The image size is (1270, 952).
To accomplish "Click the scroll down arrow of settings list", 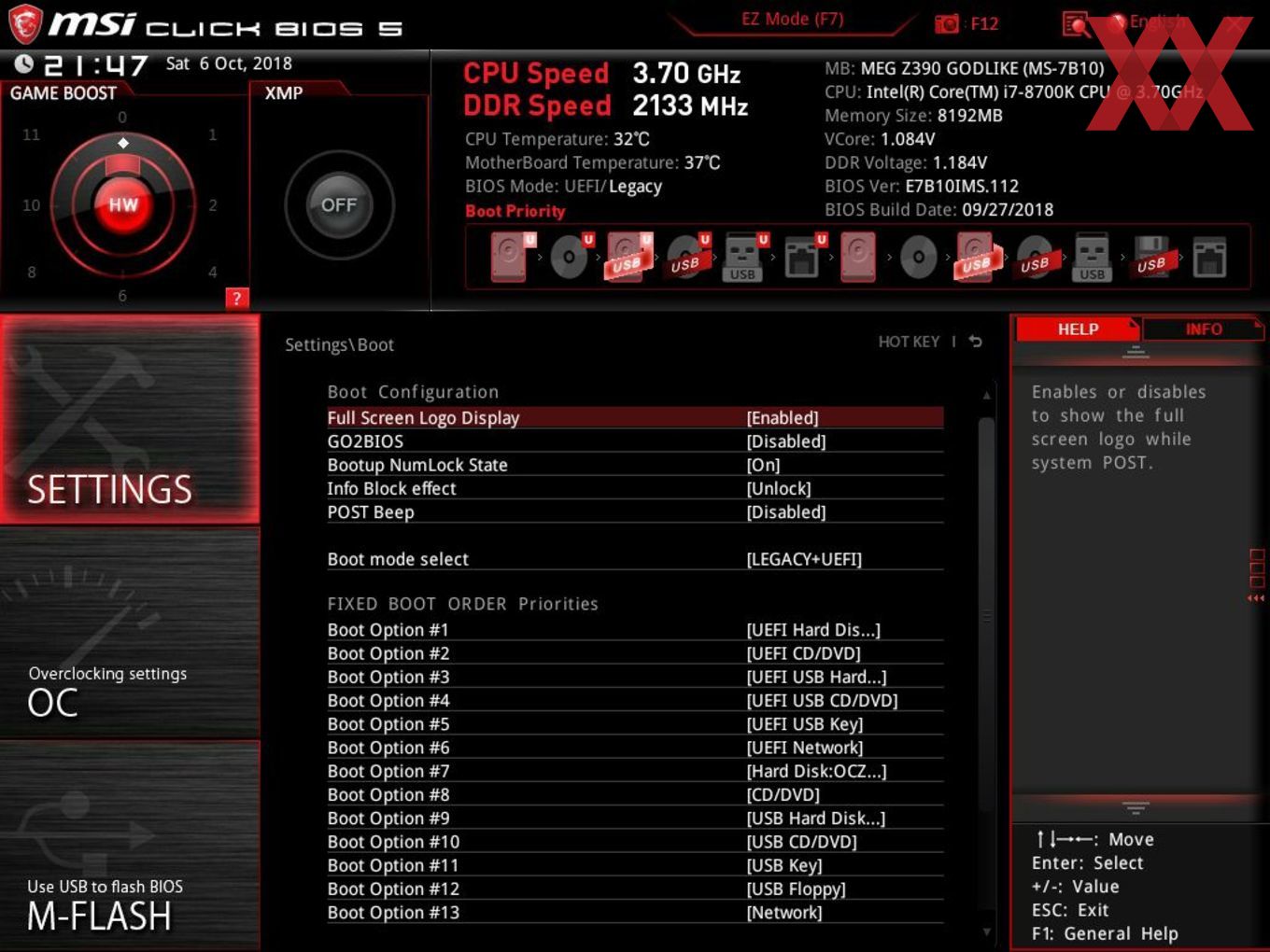I will 986,931.
